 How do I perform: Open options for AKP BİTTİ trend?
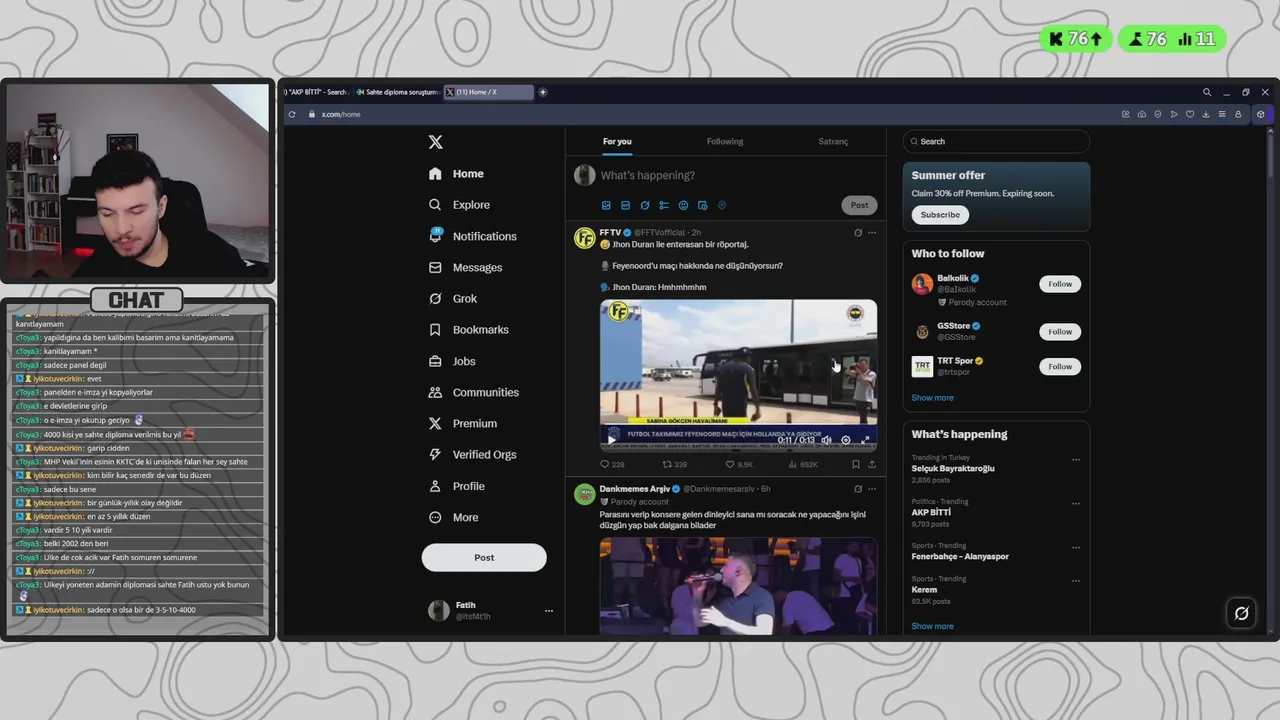(x=1076, y=503)
